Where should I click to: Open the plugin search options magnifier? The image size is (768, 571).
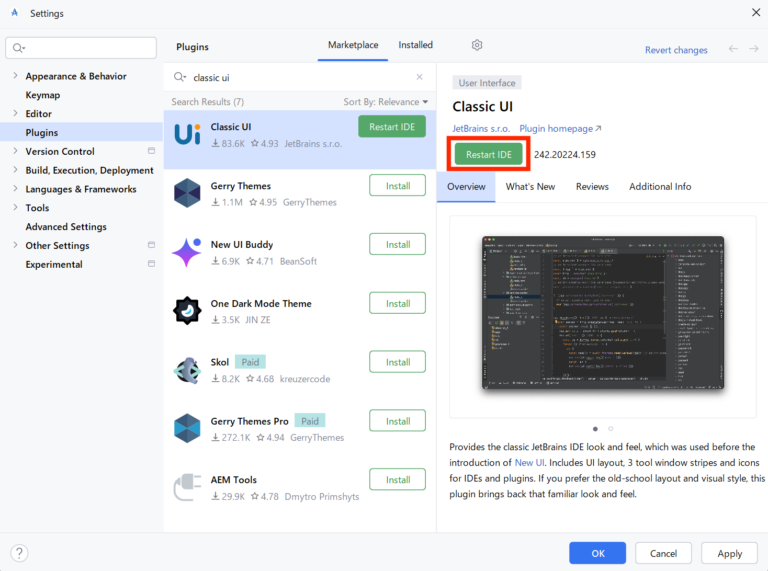[180, 77]
